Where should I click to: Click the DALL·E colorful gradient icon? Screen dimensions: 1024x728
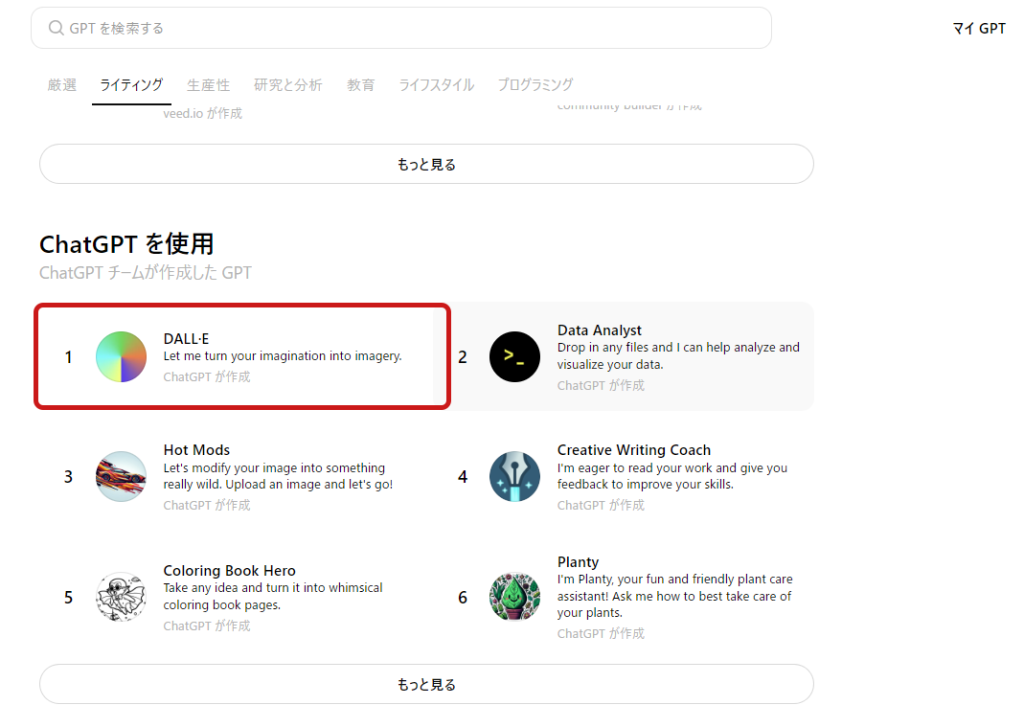121,357
